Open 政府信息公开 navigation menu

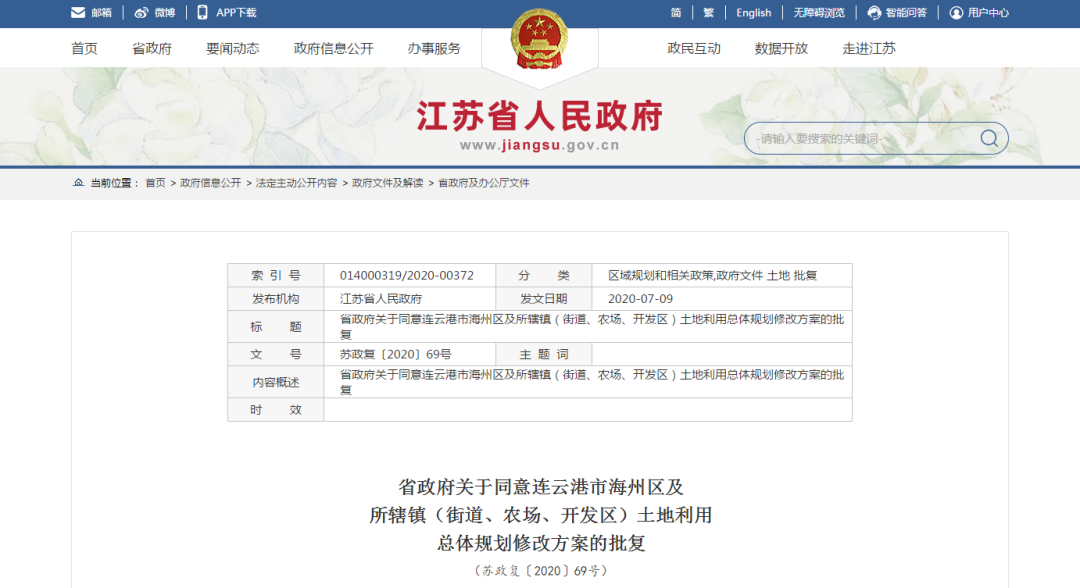click(x=333, y=48)
